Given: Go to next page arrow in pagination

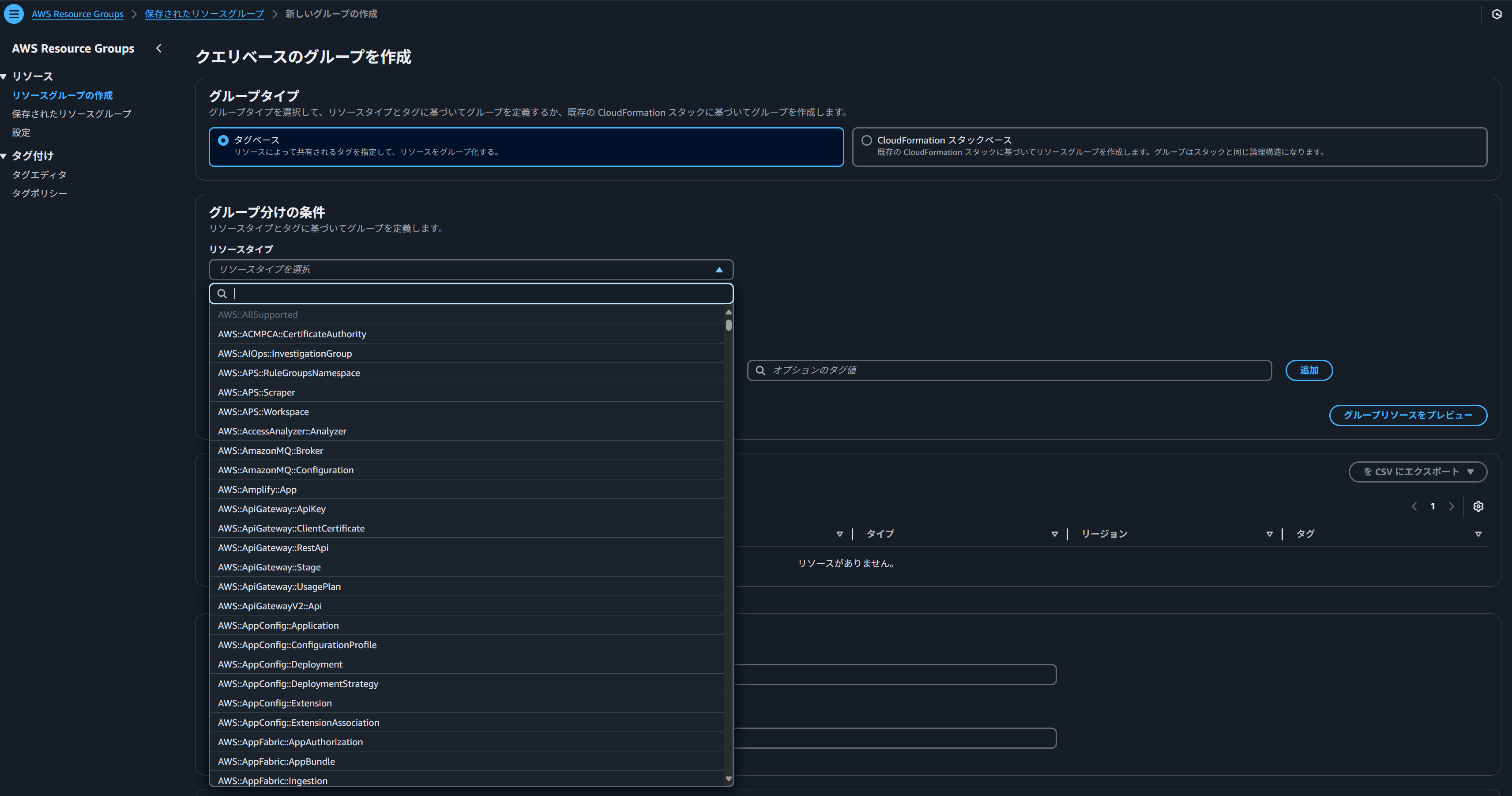Looking at the screenshot, I should (1452, 506).
